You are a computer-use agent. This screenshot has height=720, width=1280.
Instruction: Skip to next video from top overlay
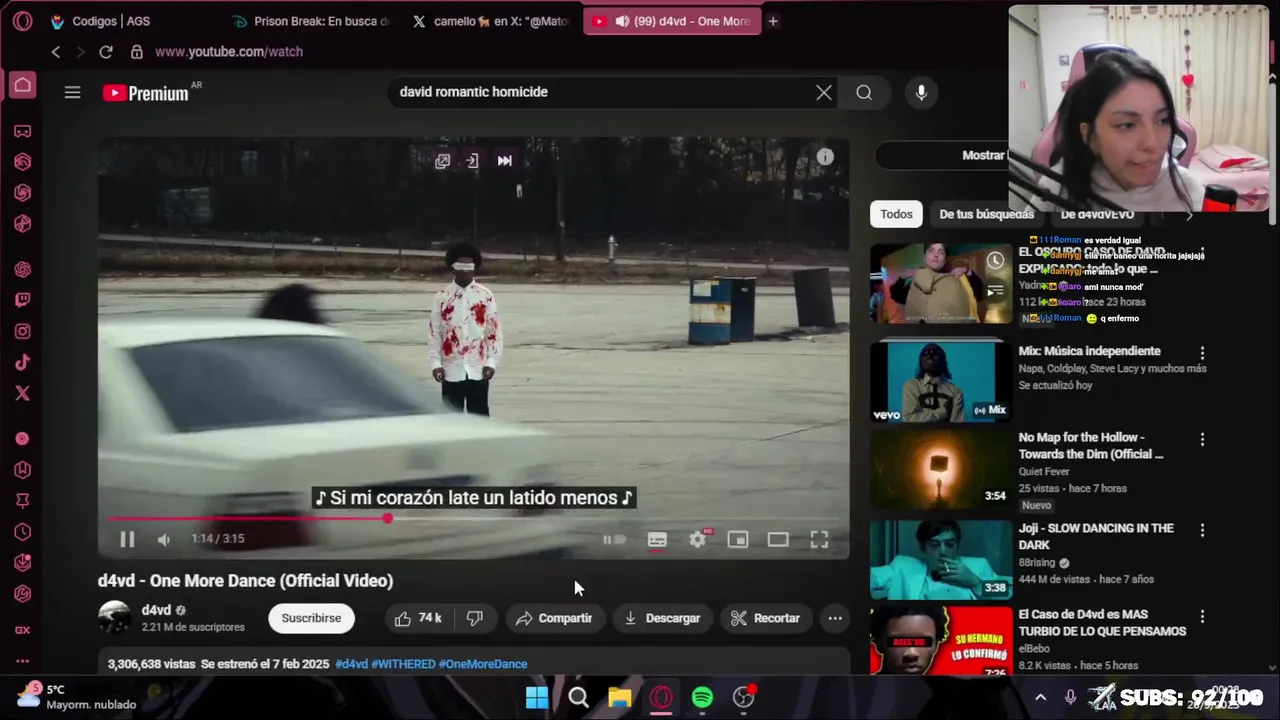click(504, 160)
